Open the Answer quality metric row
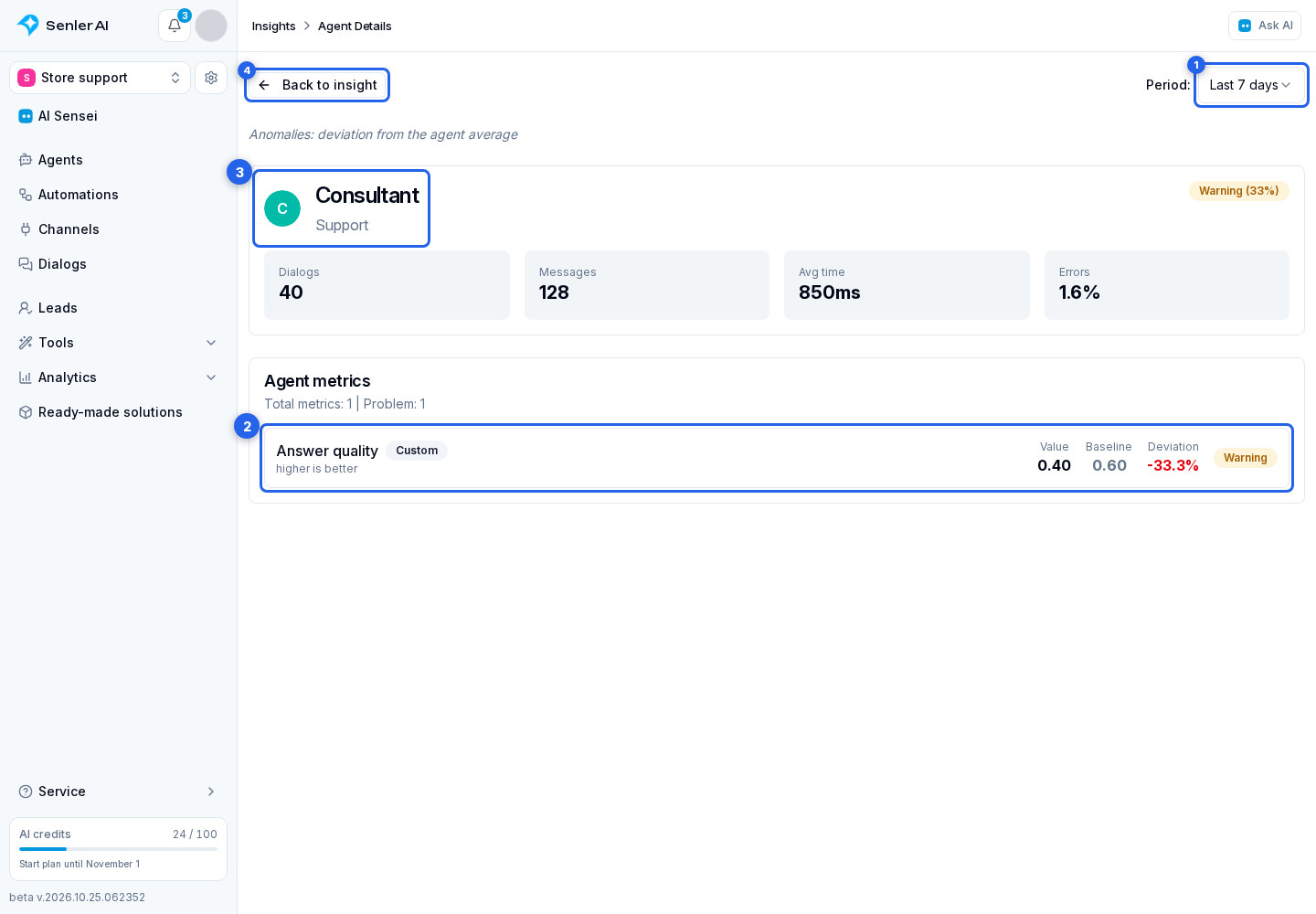Screen dimensions: 1316x914 click(777, 458)
